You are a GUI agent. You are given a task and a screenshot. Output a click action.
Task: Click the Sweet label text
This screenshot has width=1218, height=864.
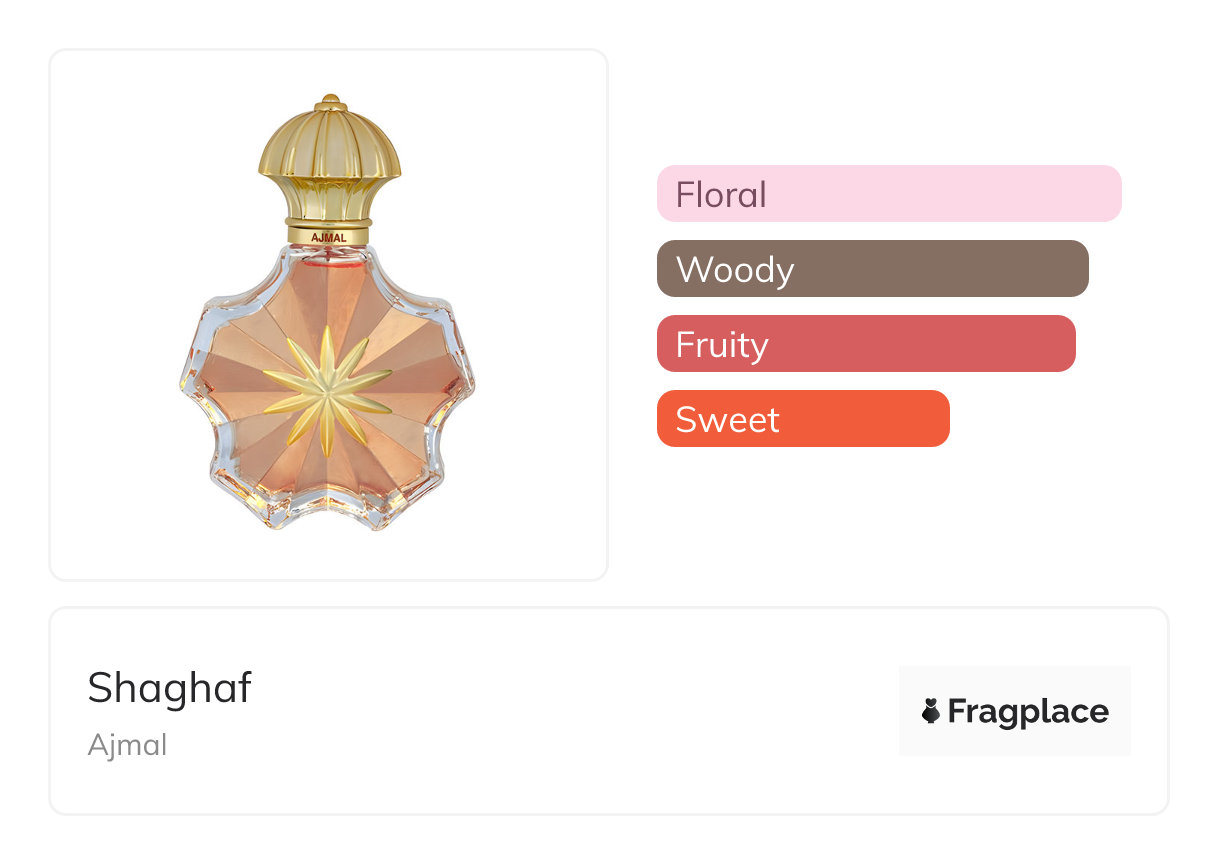point(727,419)
